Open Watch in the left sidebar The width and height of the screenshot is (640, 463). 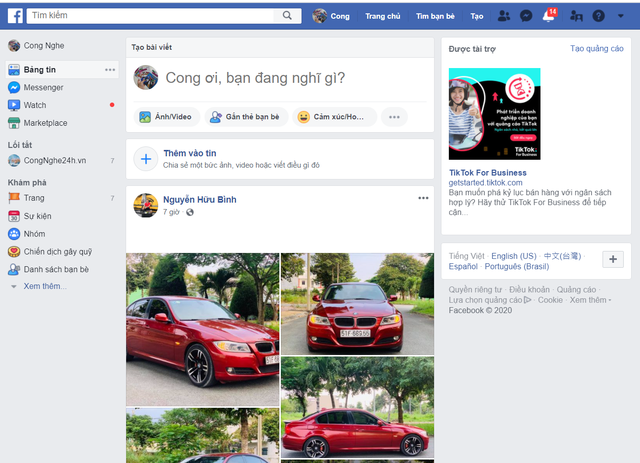coord(35,105)
